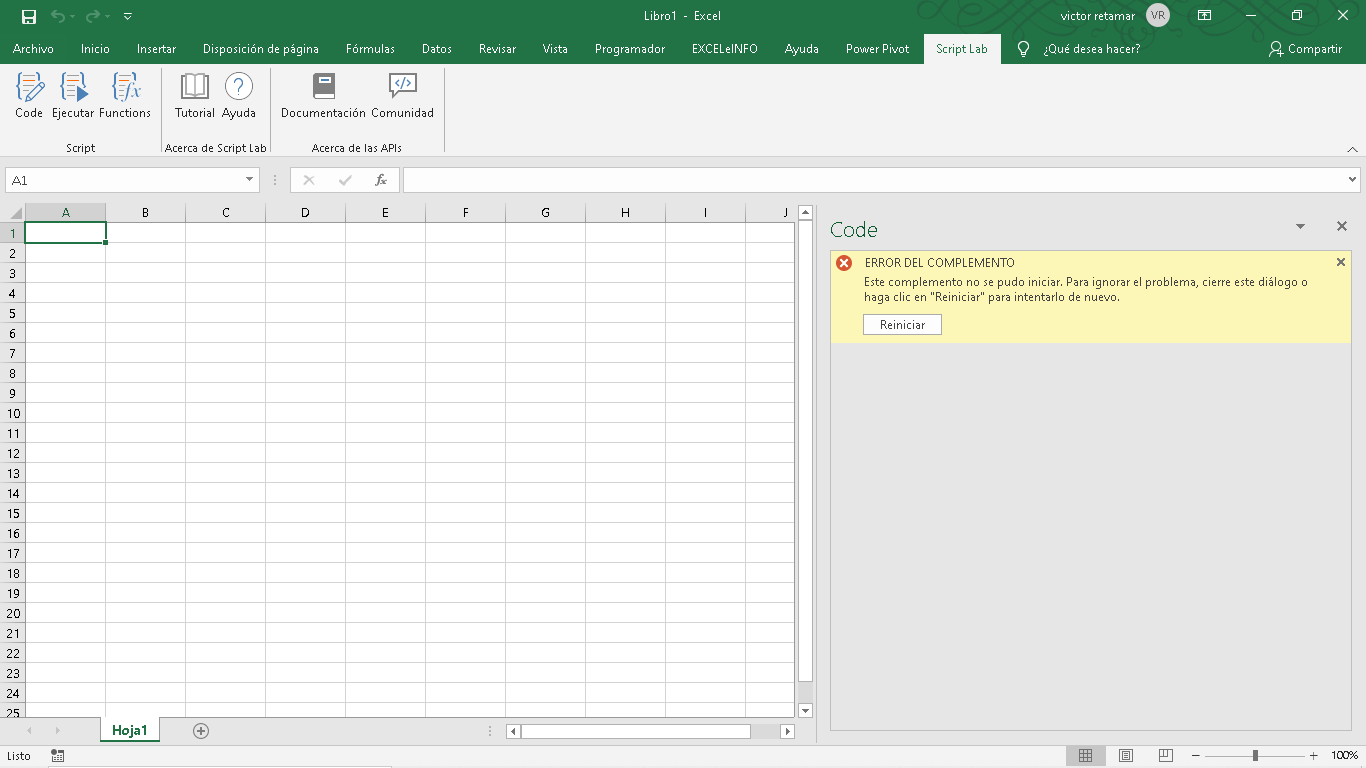This screenshot has width=1366, height=768.
Task: Switch to the Programador ribbon tab
Action: [629, 47]
